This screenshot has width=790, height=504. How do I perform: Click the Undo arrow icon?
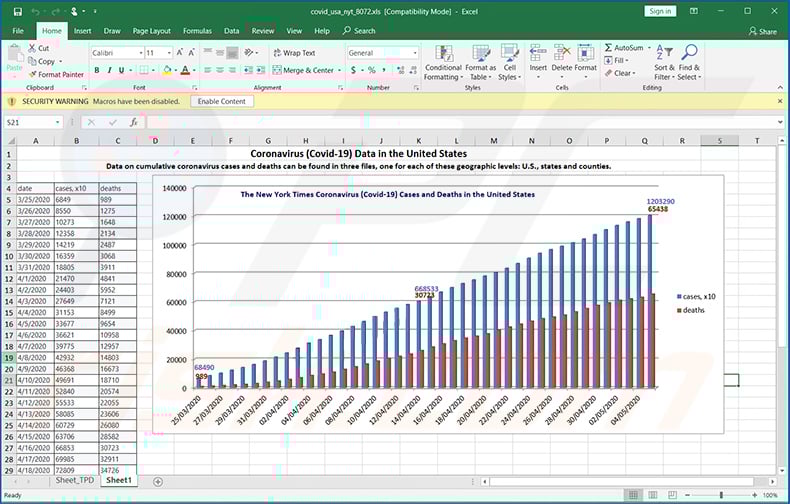click(x=35, y=12)
